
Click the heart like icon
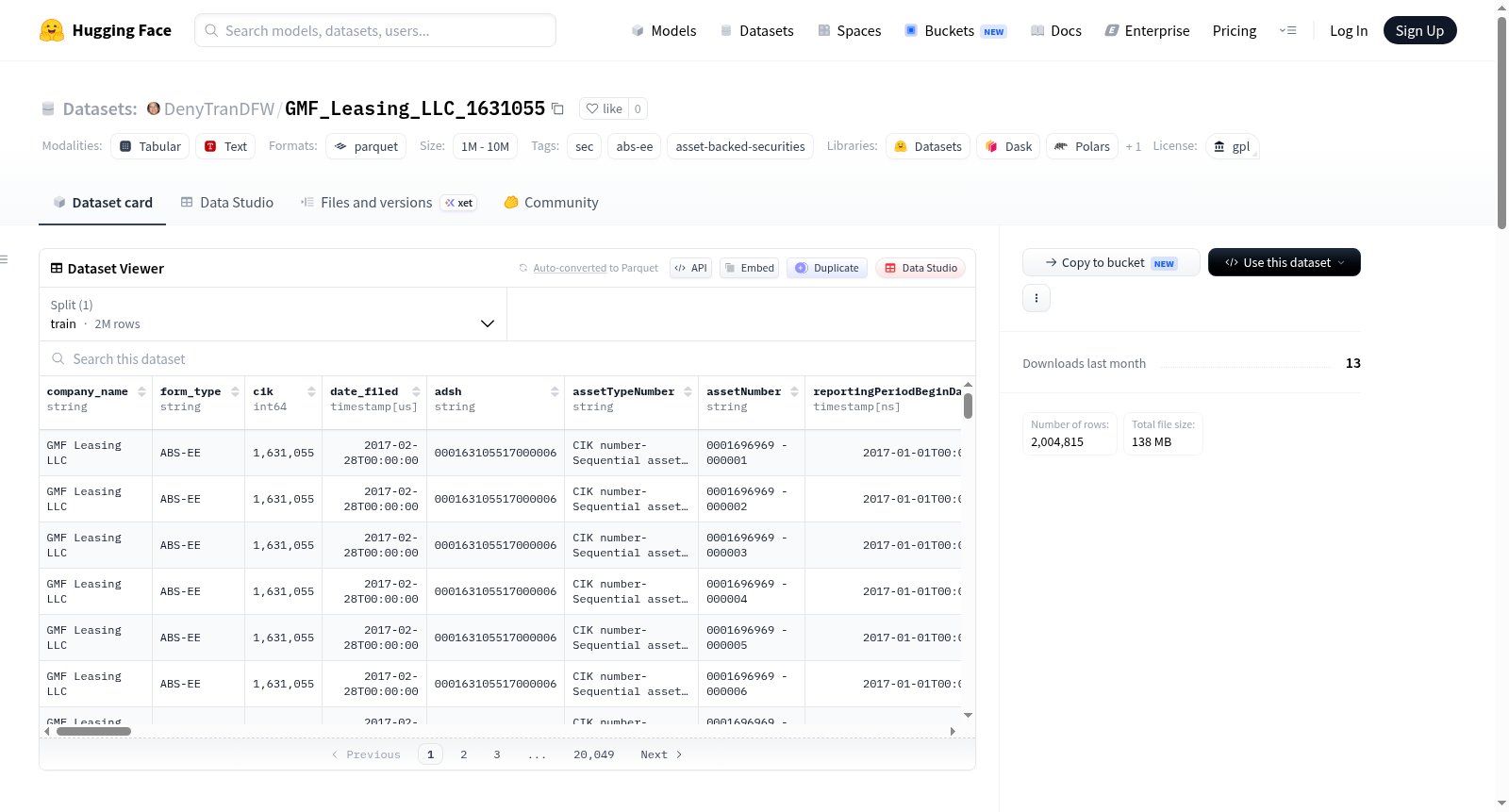[592, 108]
